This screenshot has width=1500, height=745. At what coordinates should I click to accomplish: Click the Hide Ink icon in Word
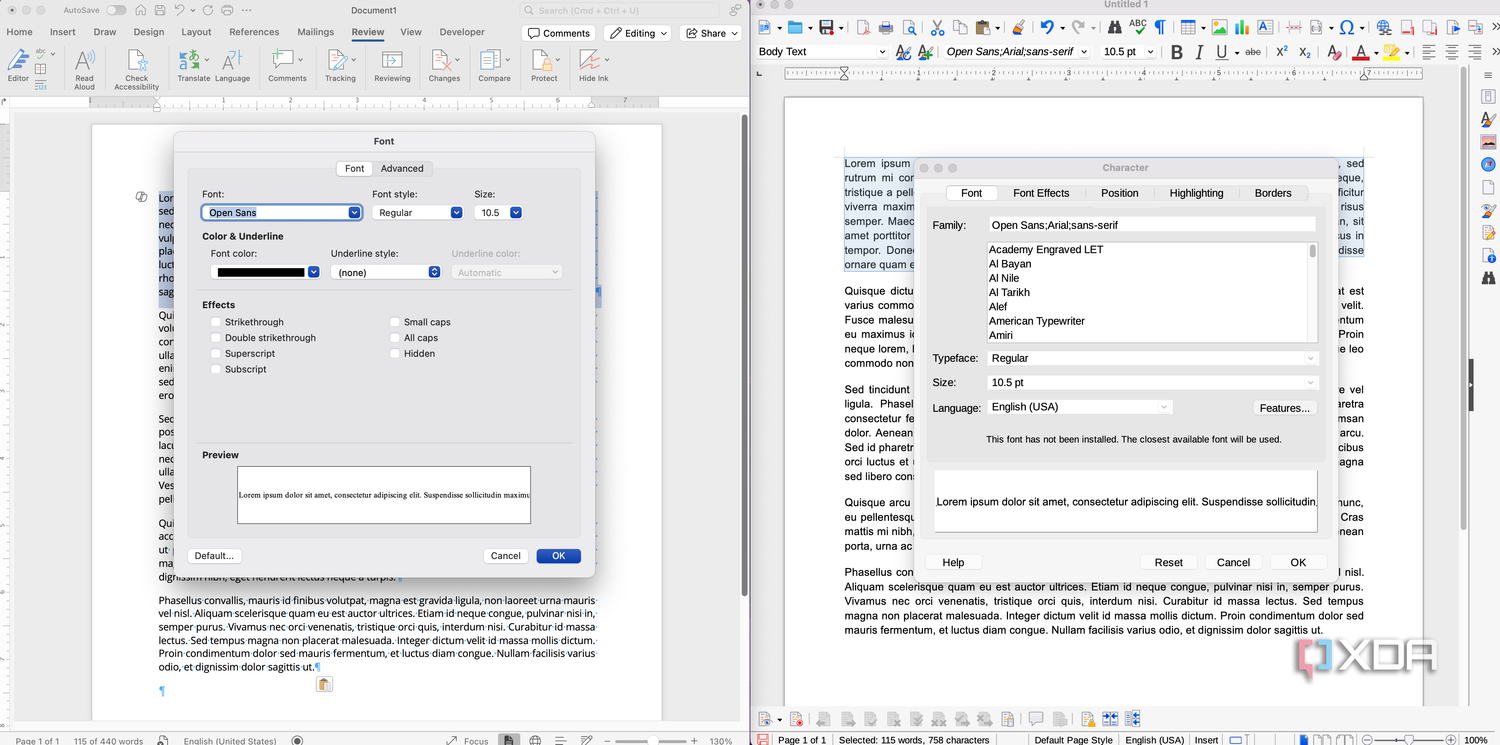pyautogui.click(x=592, y=60)
